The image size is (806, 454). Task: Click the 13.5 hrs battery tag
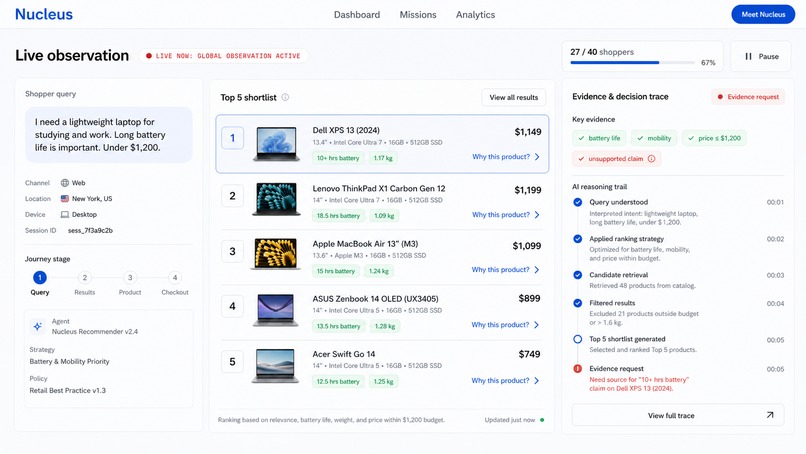[338, 326]
